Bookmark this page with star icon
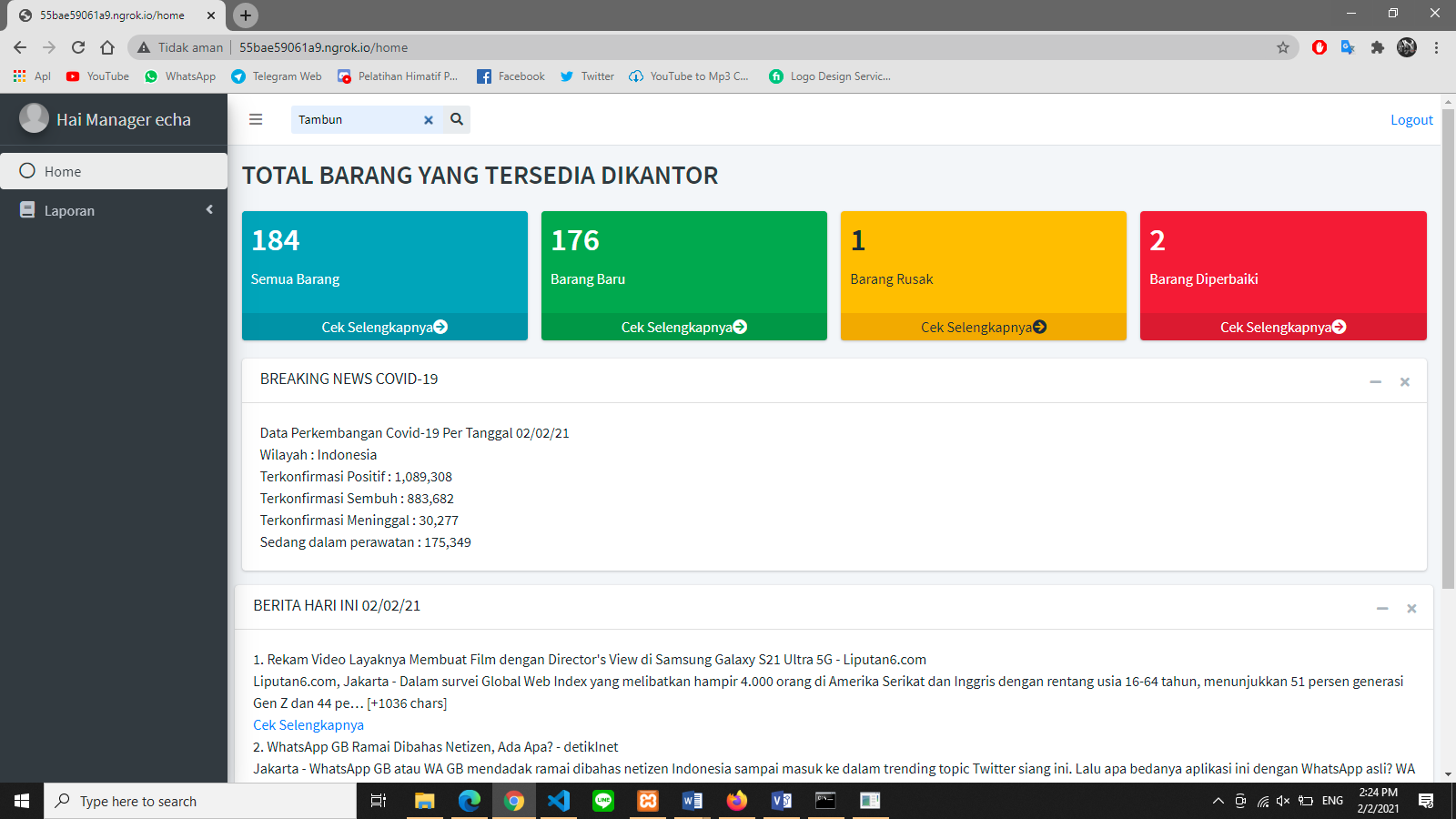Viewport: 1456px width, 819px height. coord(1283,47)
